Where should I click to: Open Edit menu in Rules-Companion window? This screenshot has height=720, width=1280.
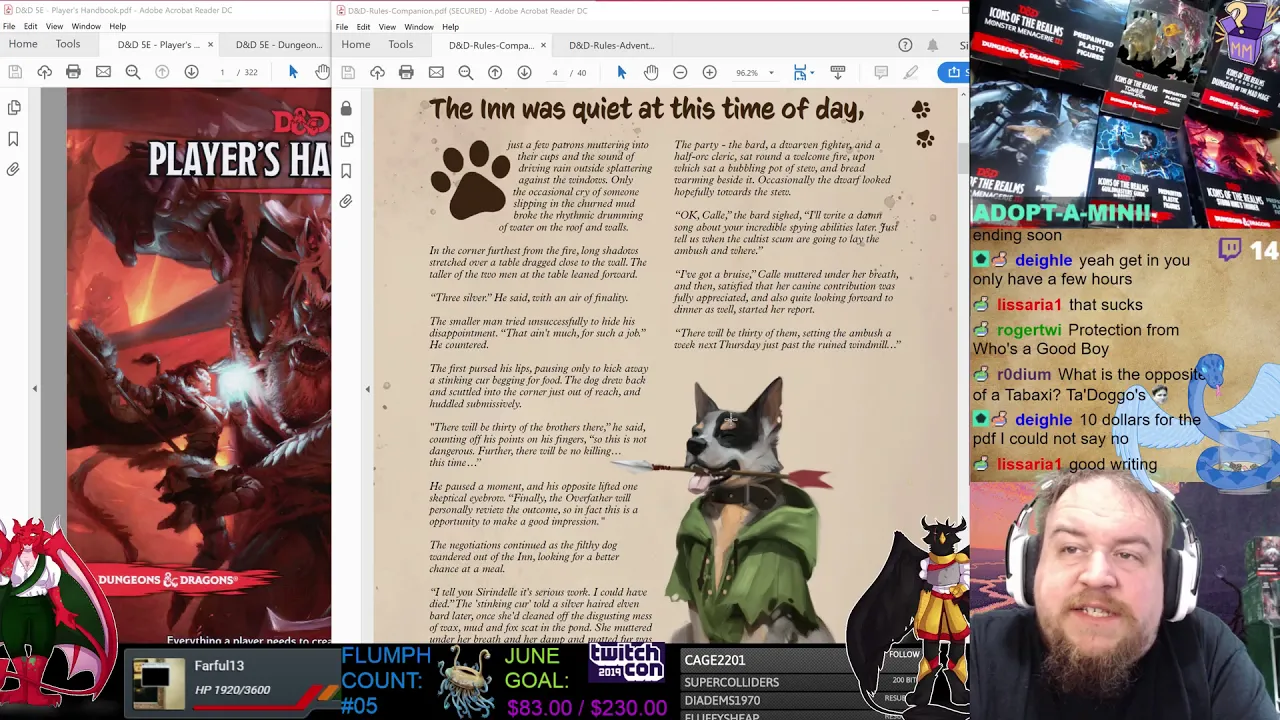click(x=363, y=27)
